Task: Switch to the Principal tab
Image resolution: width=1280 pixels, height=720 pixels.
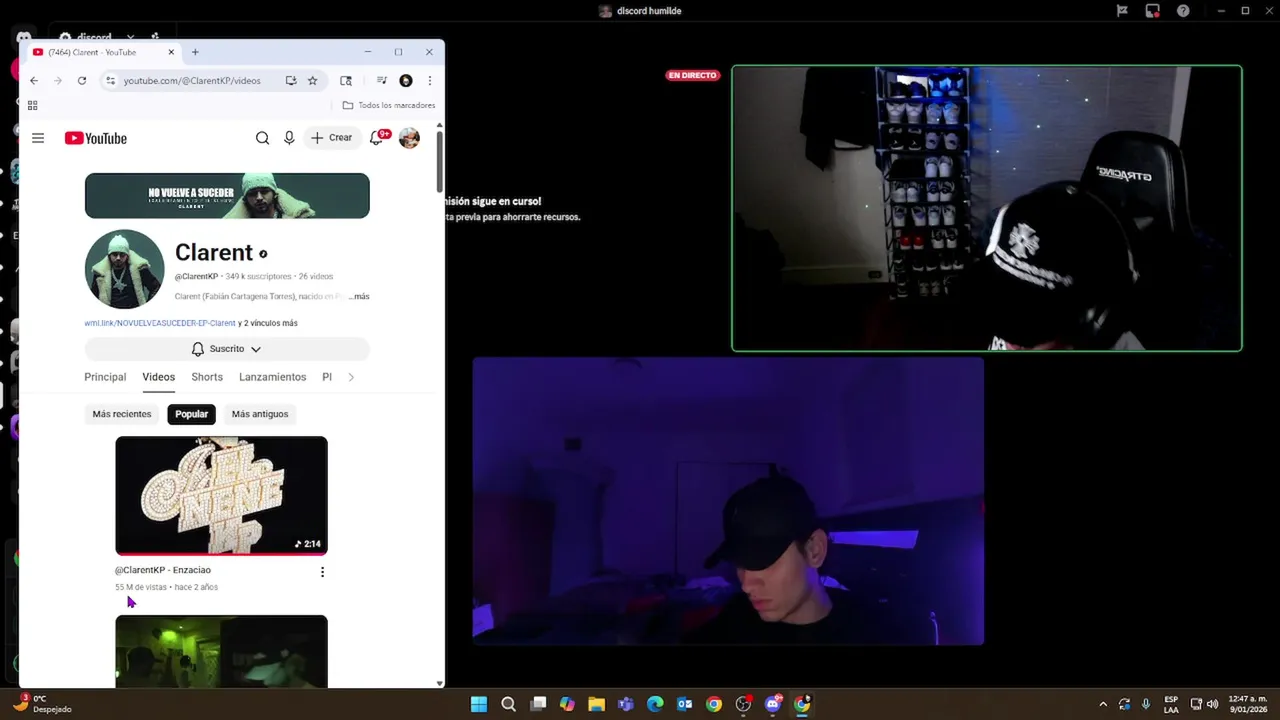Action: (x=105, y=377)
